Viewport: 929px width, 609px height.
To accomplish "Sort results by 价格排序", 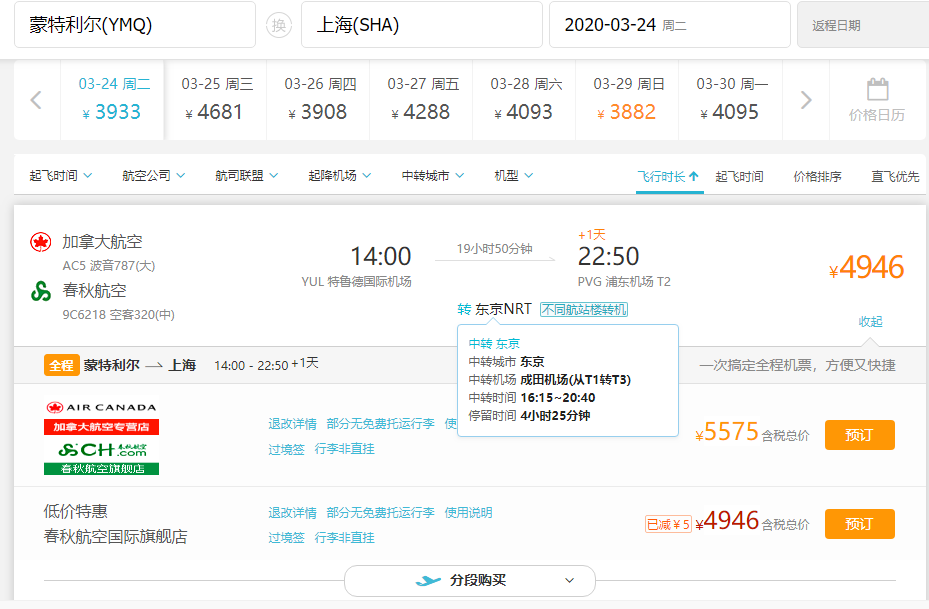I will [817, 177].
